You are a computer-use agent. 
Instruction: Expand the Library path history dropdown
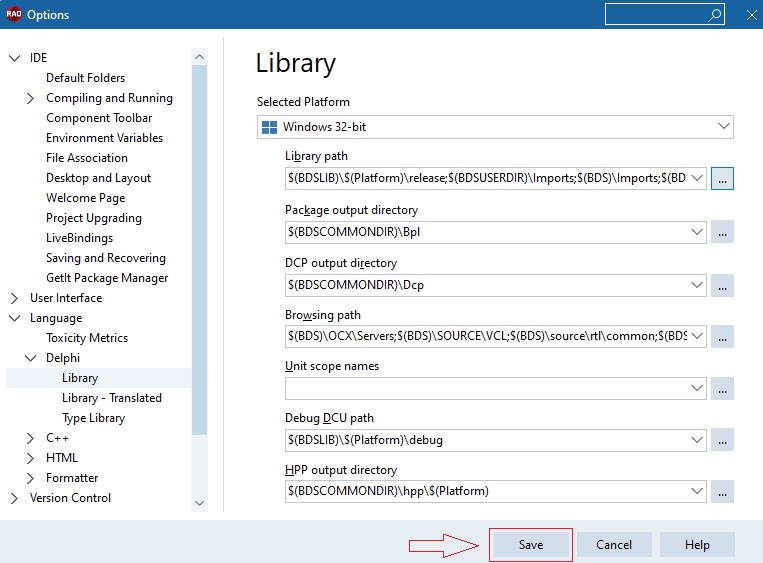697,178
